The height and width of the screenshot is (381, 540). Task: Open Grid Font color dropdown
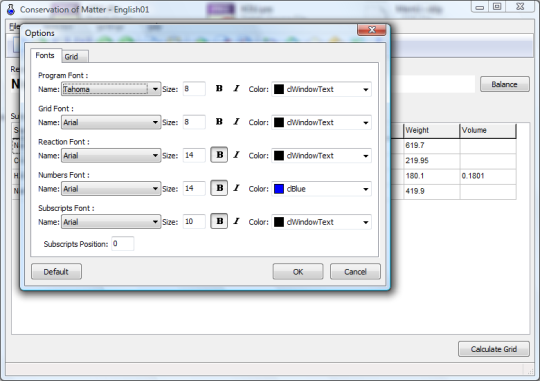pyautogui.click(x=322, y=122)
